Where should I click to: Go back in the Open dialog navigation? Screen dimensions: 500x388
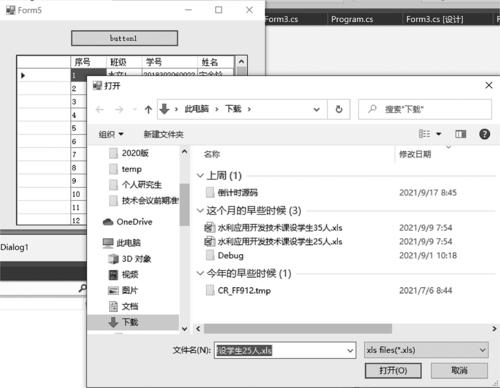100,109
